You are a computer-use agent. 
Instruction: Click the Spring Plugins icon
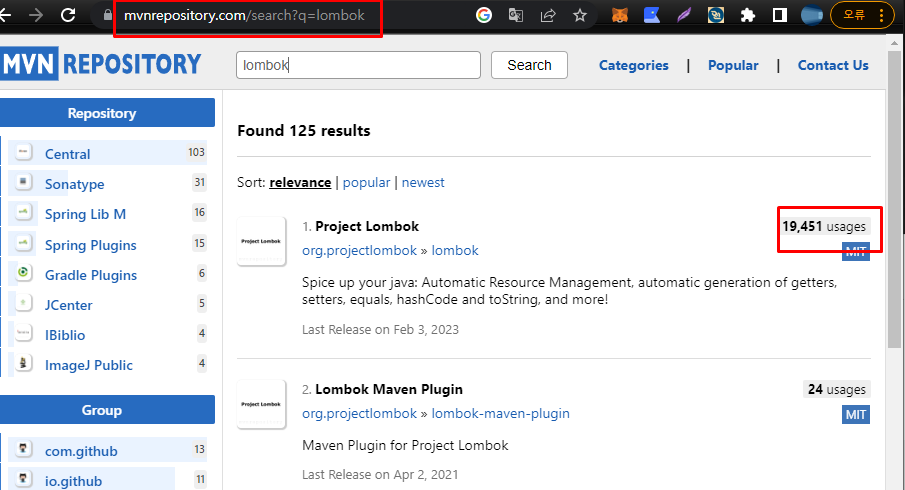[23, 242]
